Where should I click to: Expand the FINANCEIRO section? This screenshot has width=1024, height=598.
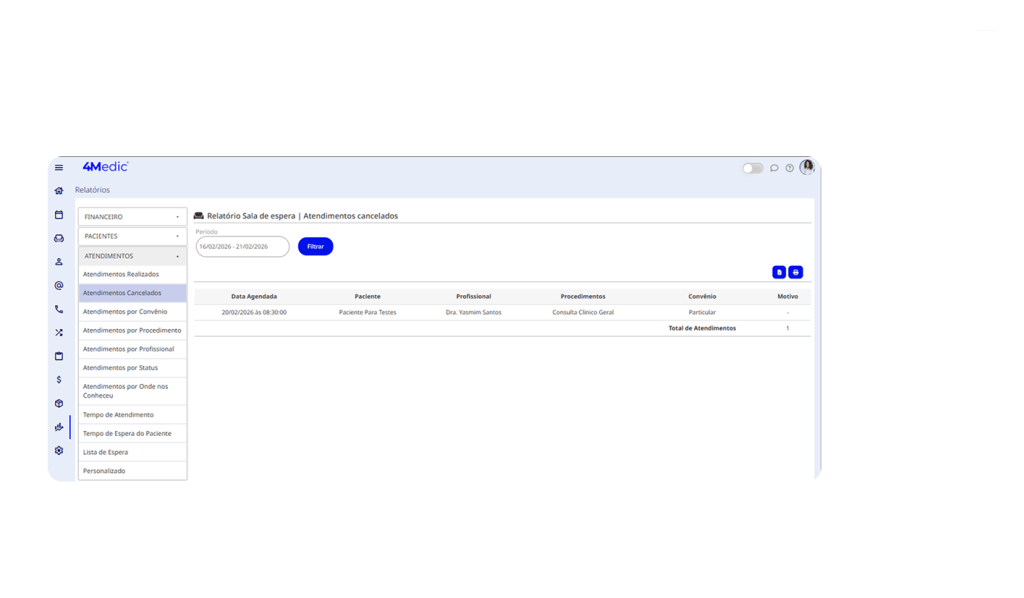coord(132,216)
